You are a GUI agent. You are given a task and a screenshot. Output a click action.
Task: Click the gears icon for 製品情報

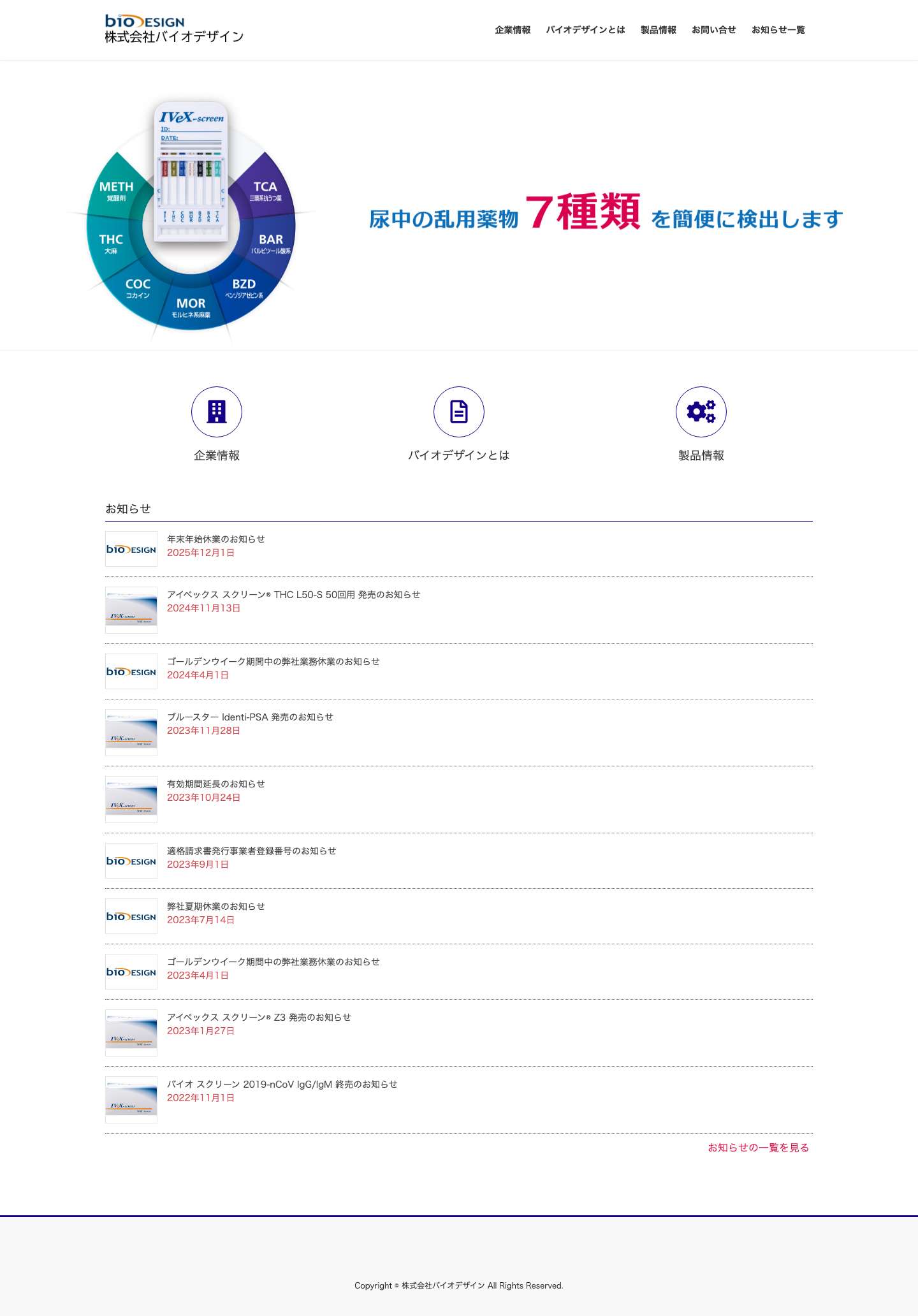click(701, 412)
